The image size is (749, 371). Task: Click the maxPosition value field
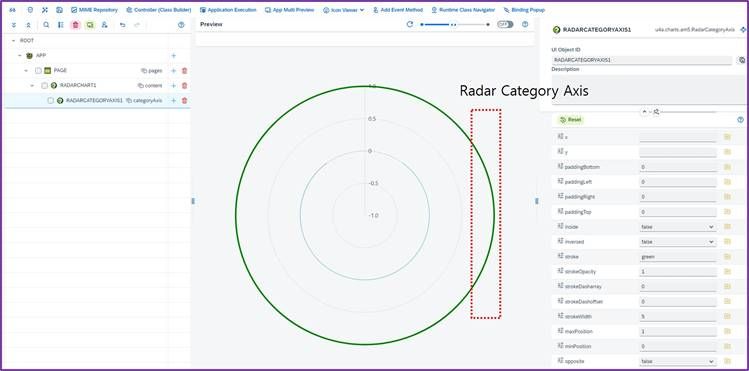[677, 331]
